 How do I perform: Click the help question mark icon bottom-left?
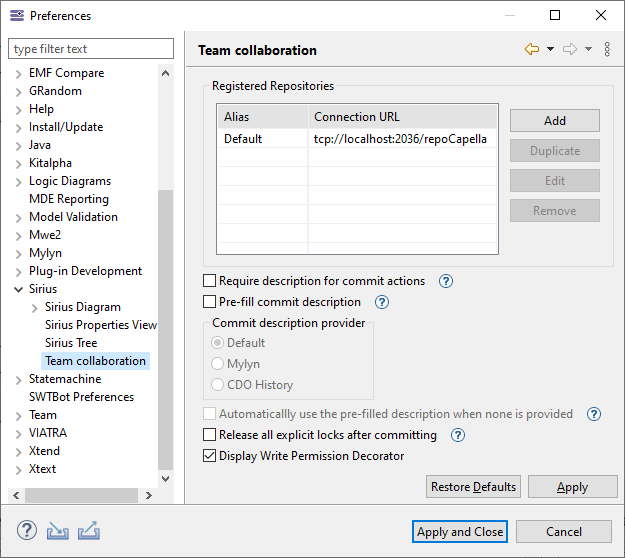[x=27, y=531]
